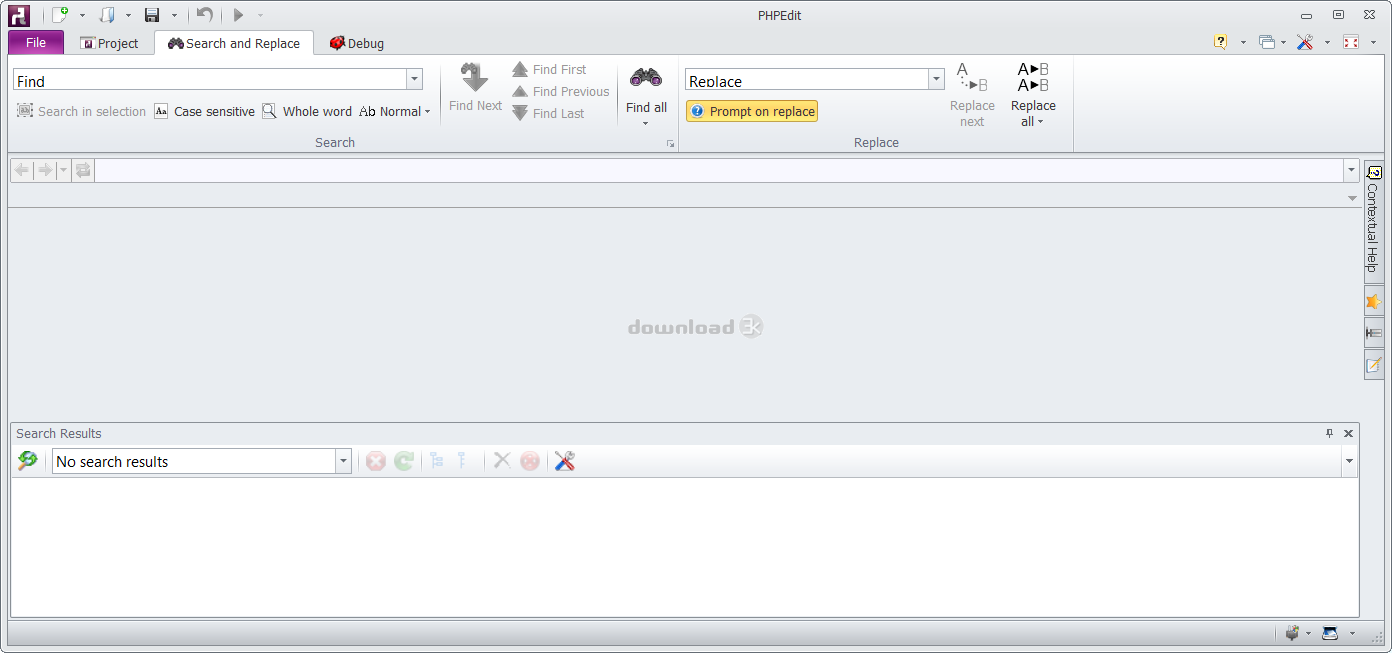Click the Run play arrow icon
The width and height of the screenshot is (1392, 653).
click(x=238, y=15)
